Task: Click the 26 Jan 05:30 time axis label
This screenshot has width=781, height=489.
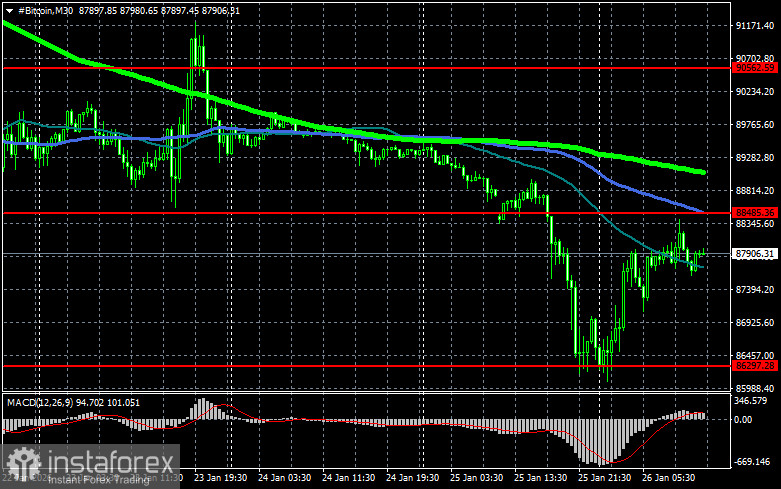Action: (668, 478)
